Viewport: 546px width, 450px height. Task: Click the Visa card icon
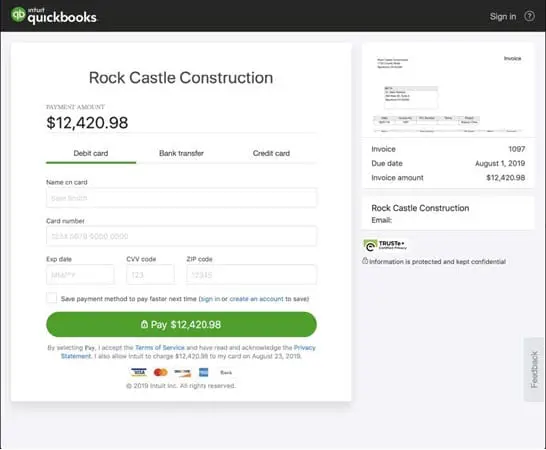[x=139, y=372]
